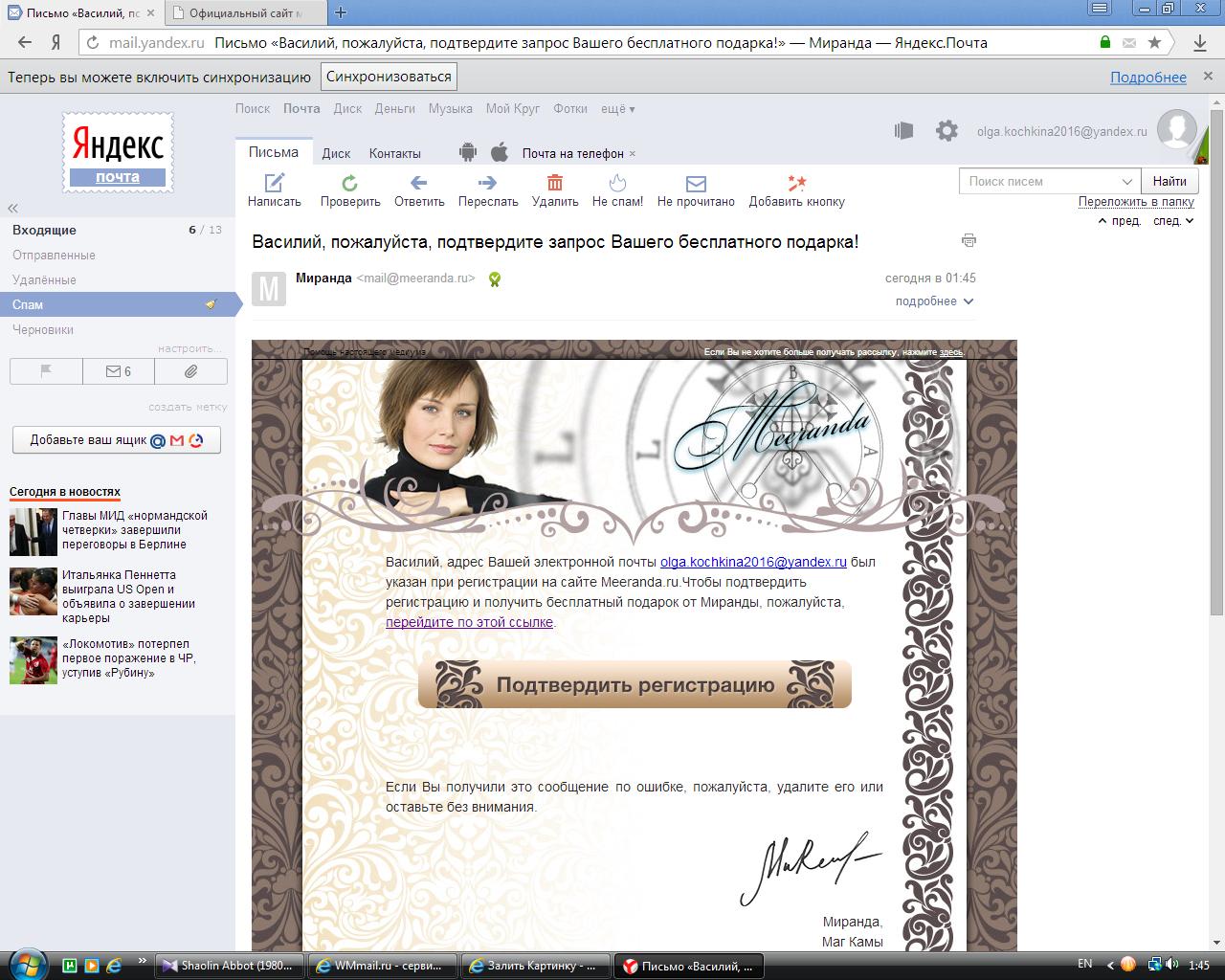Click the Удалить trash icon

tap(555, 183)
